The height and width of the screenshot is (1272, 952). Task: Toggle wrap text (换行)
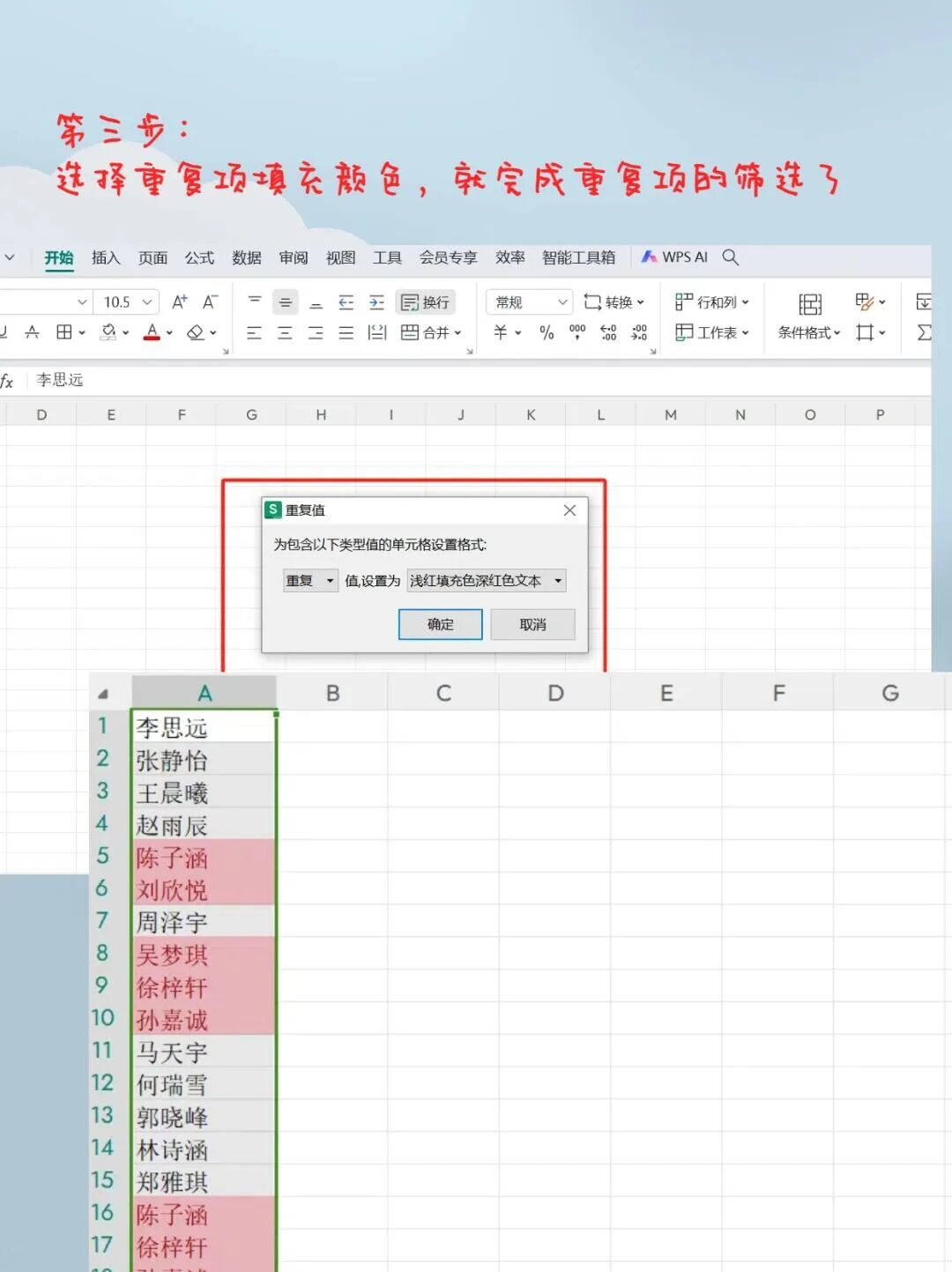coord(425,302)
